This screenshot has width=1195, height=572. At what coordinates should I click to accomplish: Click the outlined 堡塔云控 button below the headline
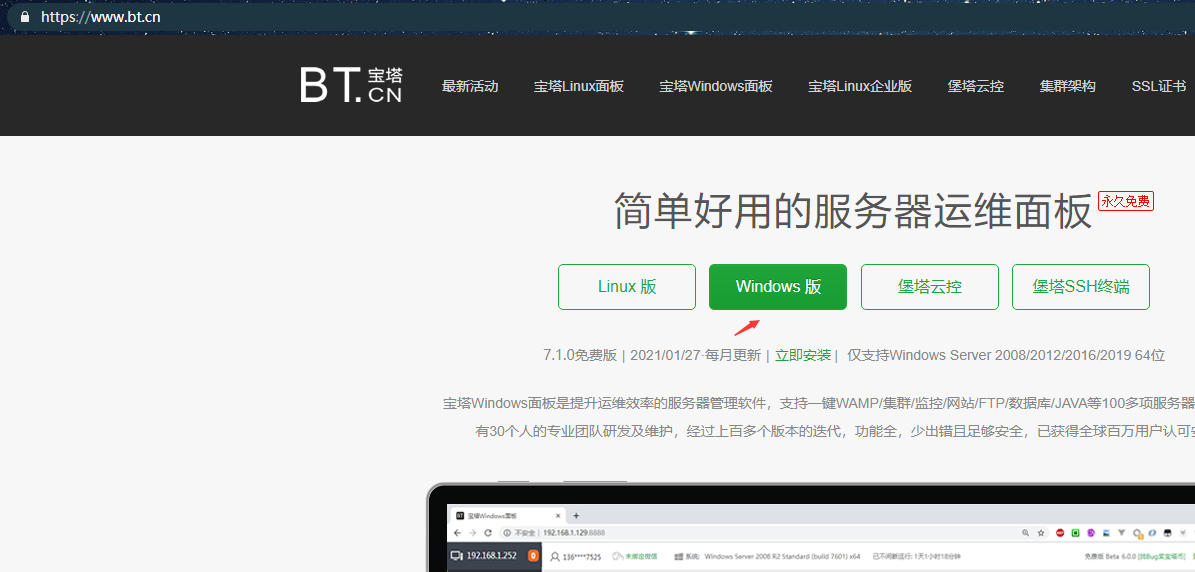930,287
